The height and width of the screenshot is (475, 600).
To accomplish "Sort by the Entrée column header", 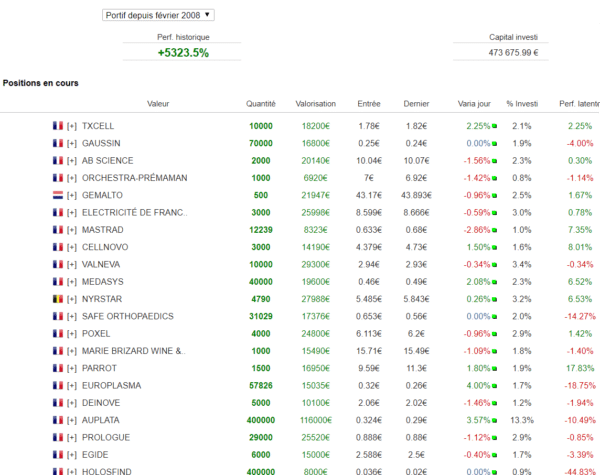I will [369, 104].
